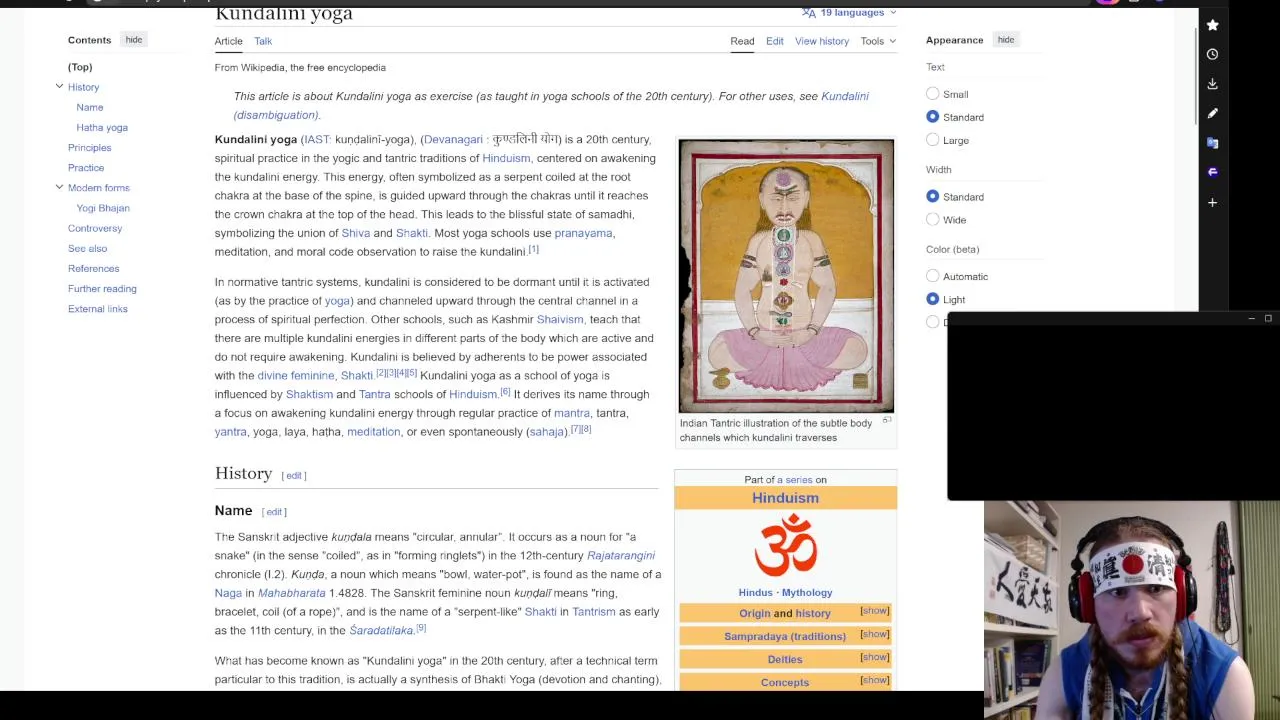Image resolution: width=1280 pixels, height=720 pixels.
Task: Open the favorites star in browser sidebar
Action: (x=1212, y=25)
